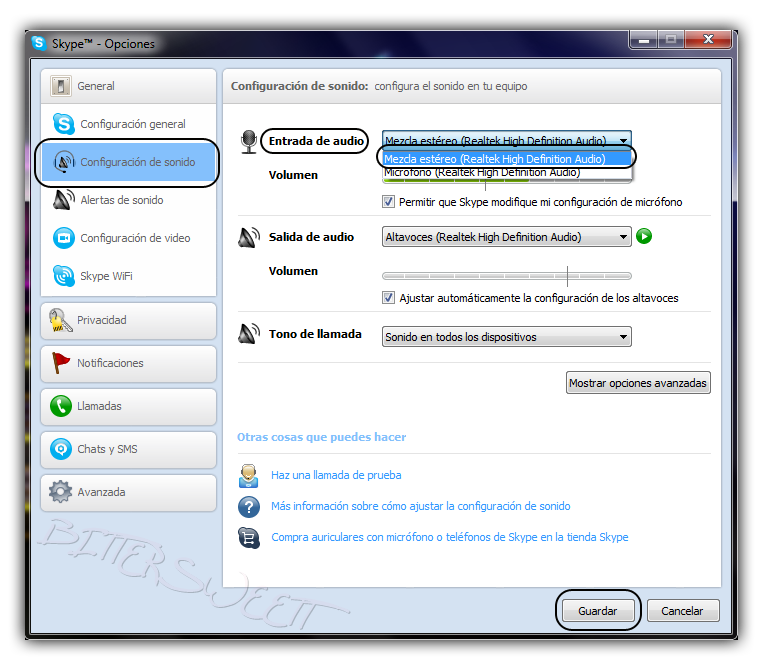The width and height of the screenshot is (766, 671).
Task: Click the microphone icon beside Entrada de audio
Action: pyautogui.click(x=249, y=142)
